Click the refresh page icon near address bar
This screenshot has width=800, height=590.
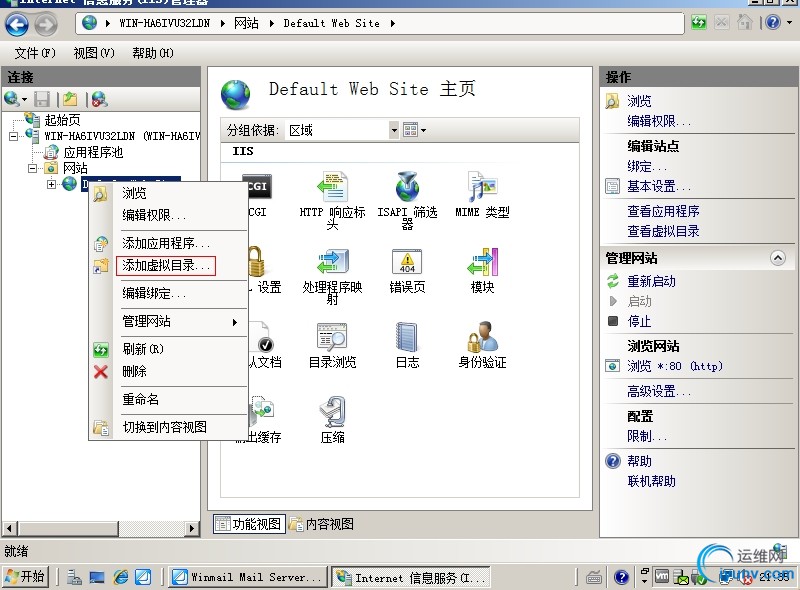point(698,22)
